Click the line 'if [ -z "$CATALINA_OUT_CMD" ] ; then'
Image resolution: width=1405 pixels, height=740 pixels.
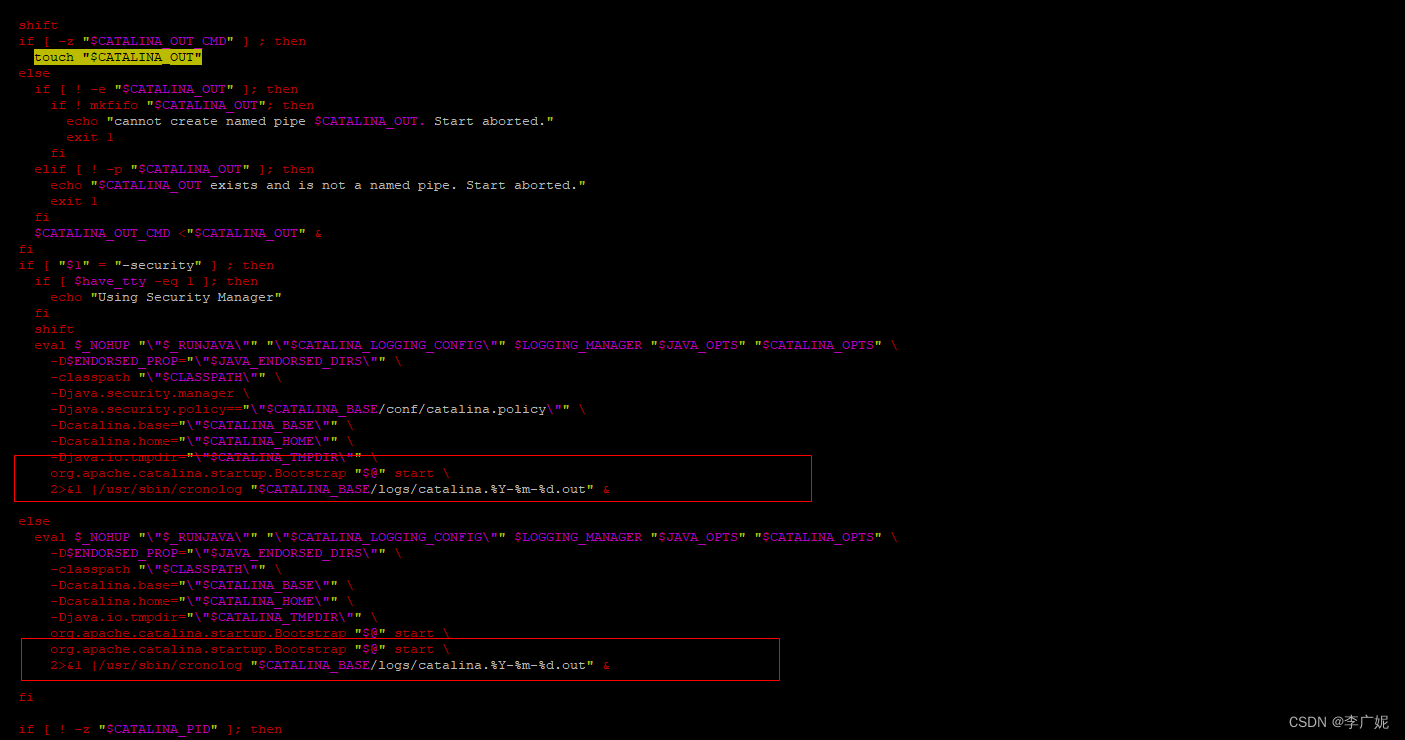(162, 41)
